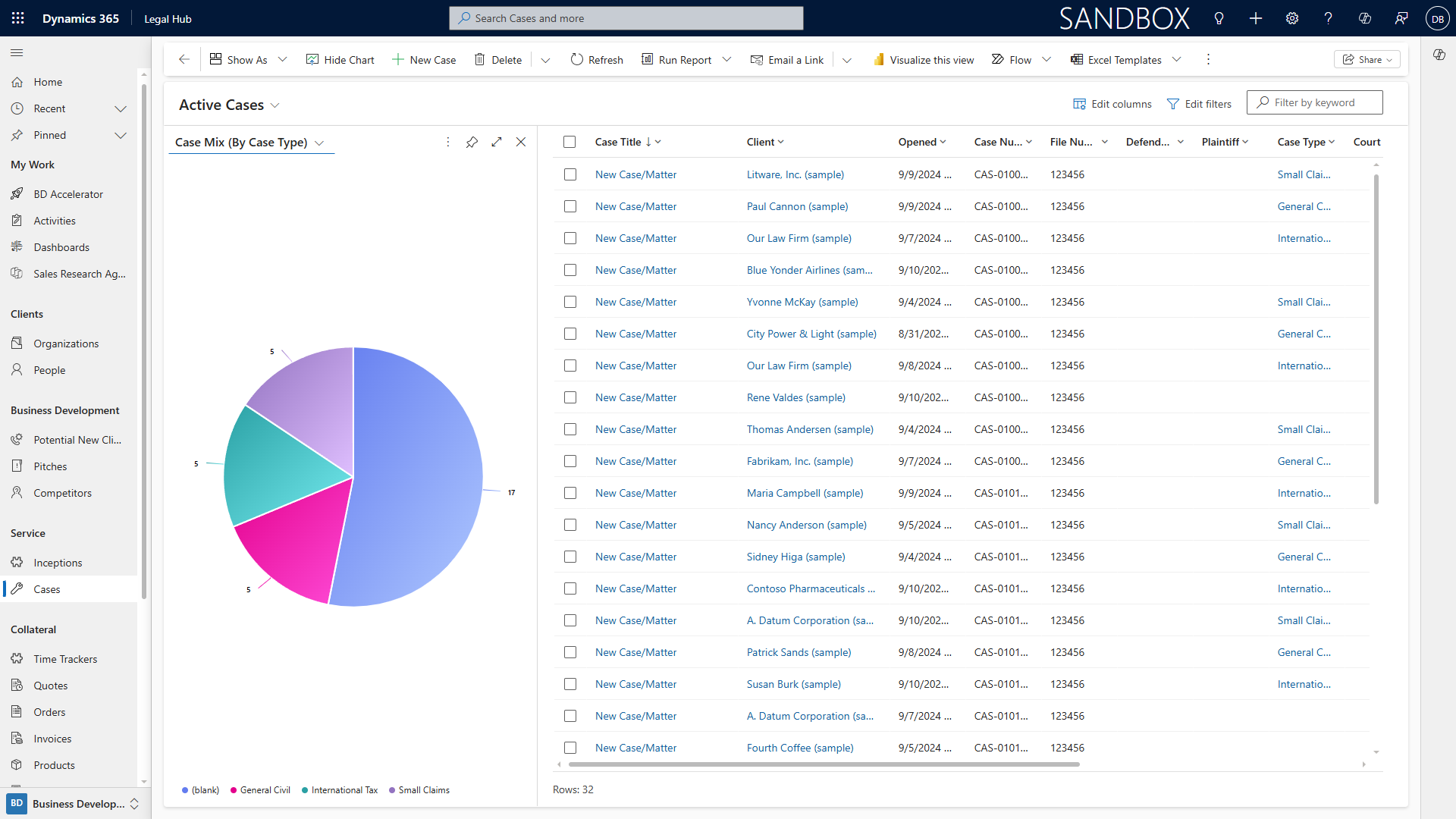Click the Filter by keyword field
Screen dimensions: 1456x819
point(1319,102)
